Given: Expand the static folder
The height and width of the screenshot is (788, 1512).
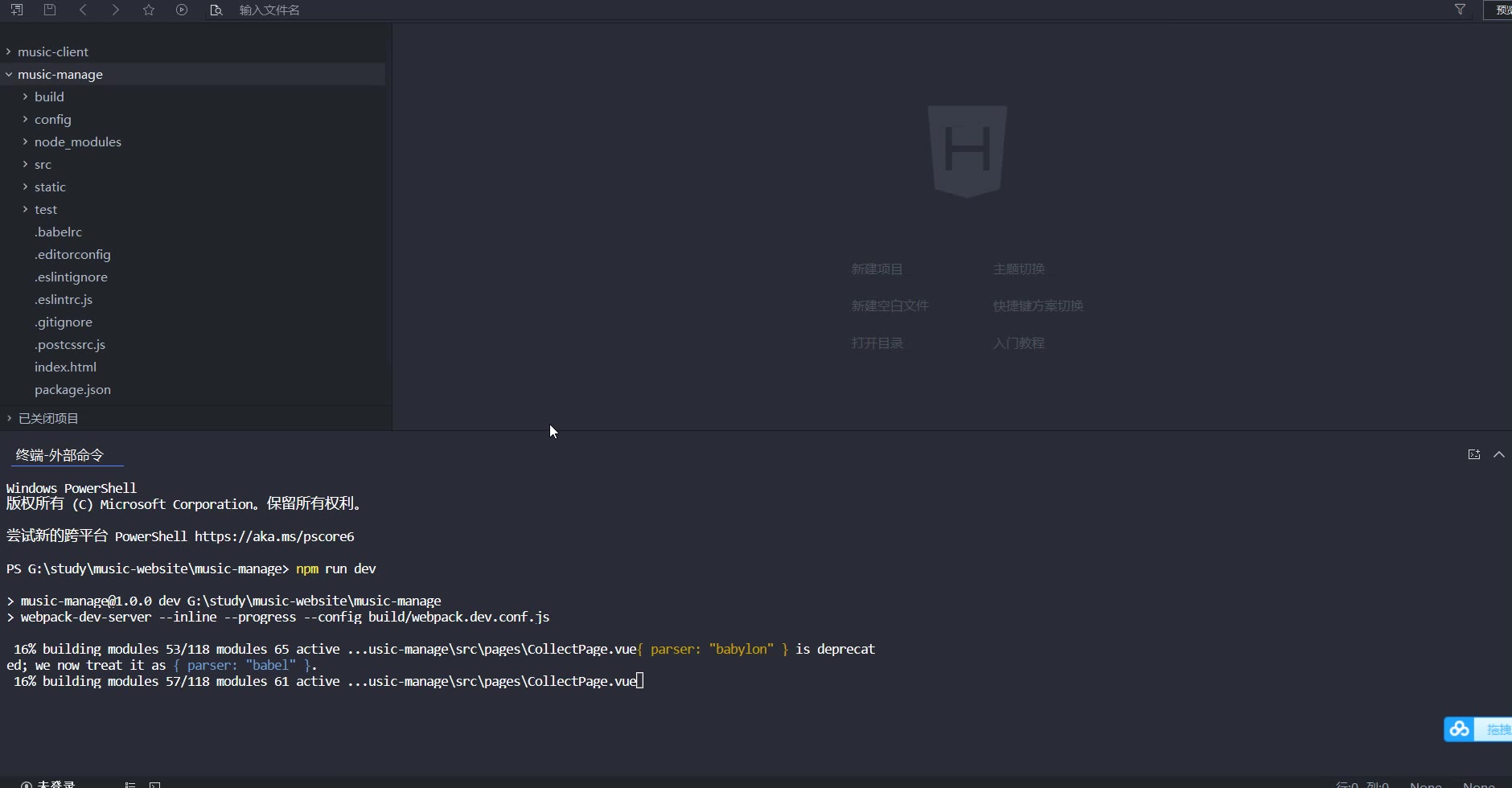Looking at the screenshot, I should [x=25, y=187].
